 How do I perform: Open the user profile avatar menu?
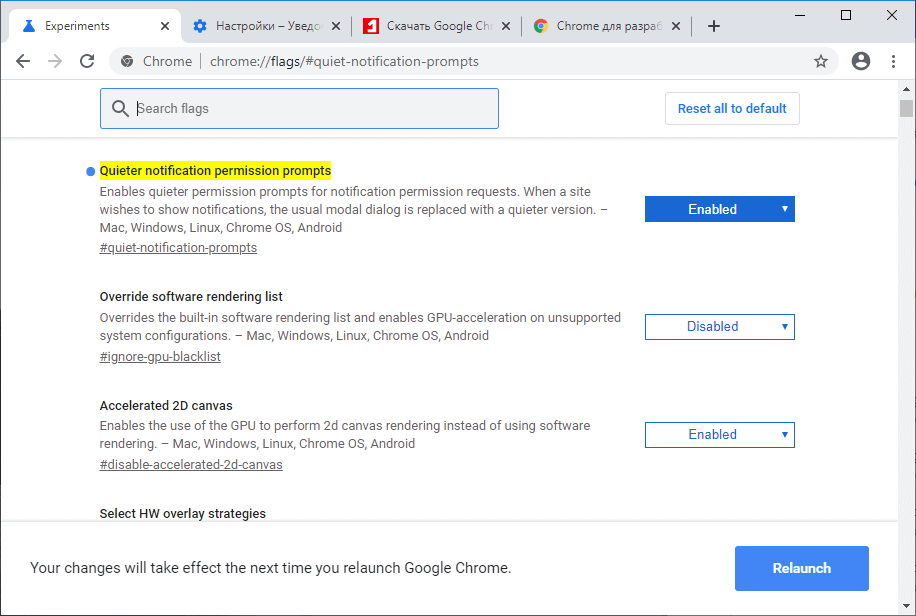pos(860,61)
